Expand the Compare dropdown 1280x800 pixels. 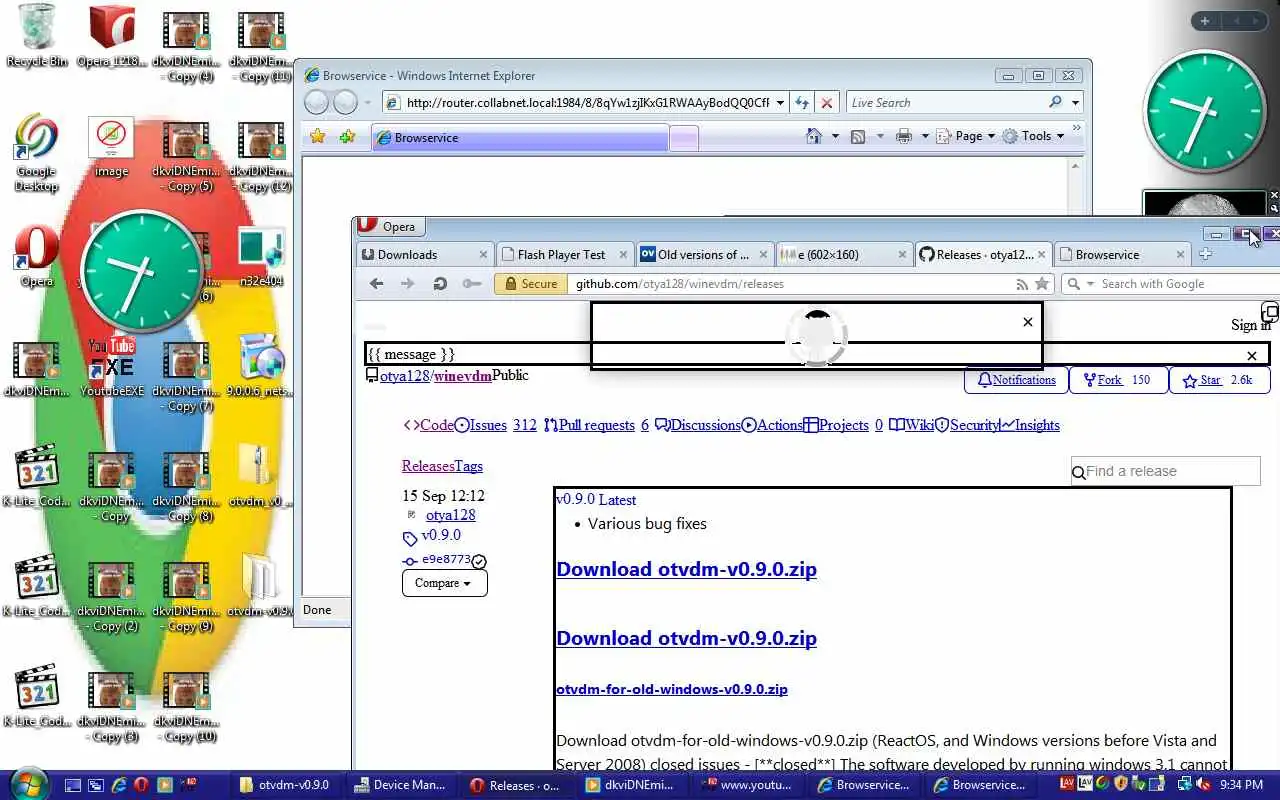(444, 583)
